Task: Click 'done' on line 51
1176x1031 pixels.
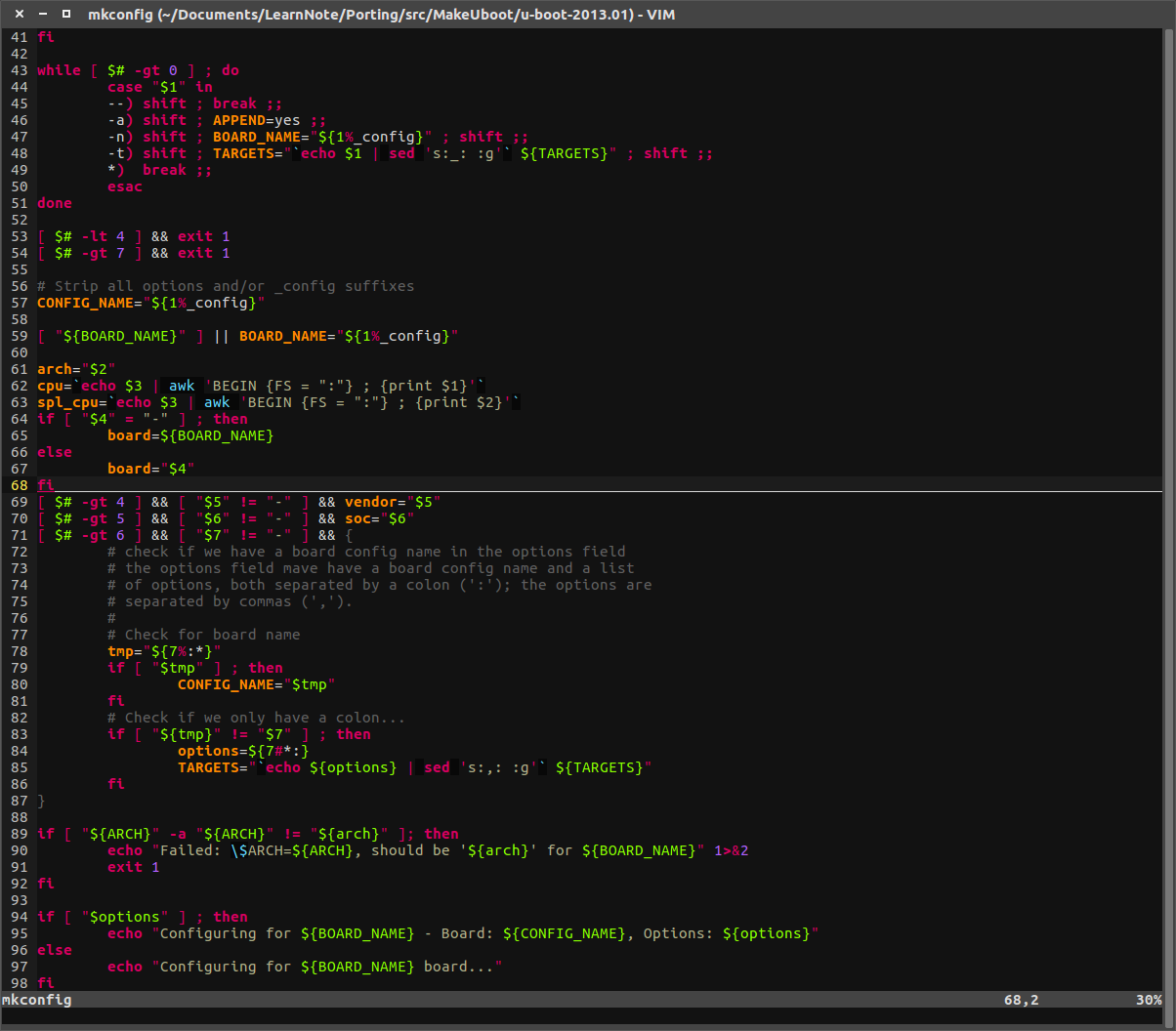Action: [x=55, y=203]
